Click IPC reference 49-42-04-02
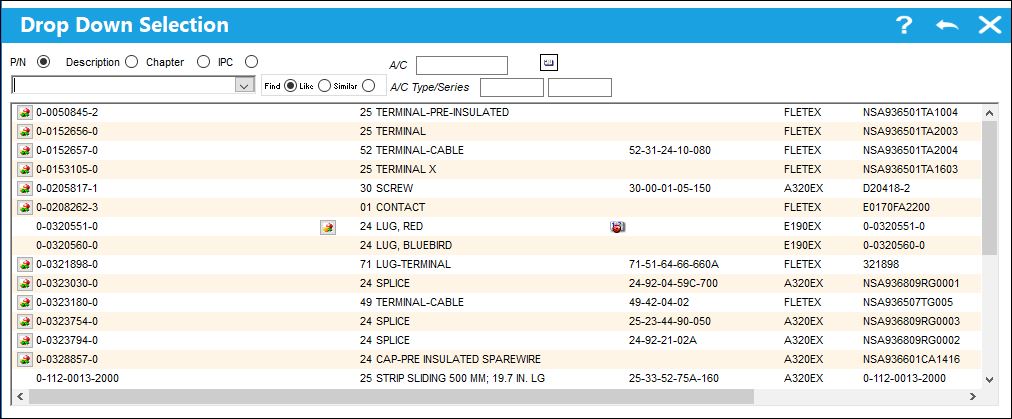The image size is (1012, 419). (659, 302)
